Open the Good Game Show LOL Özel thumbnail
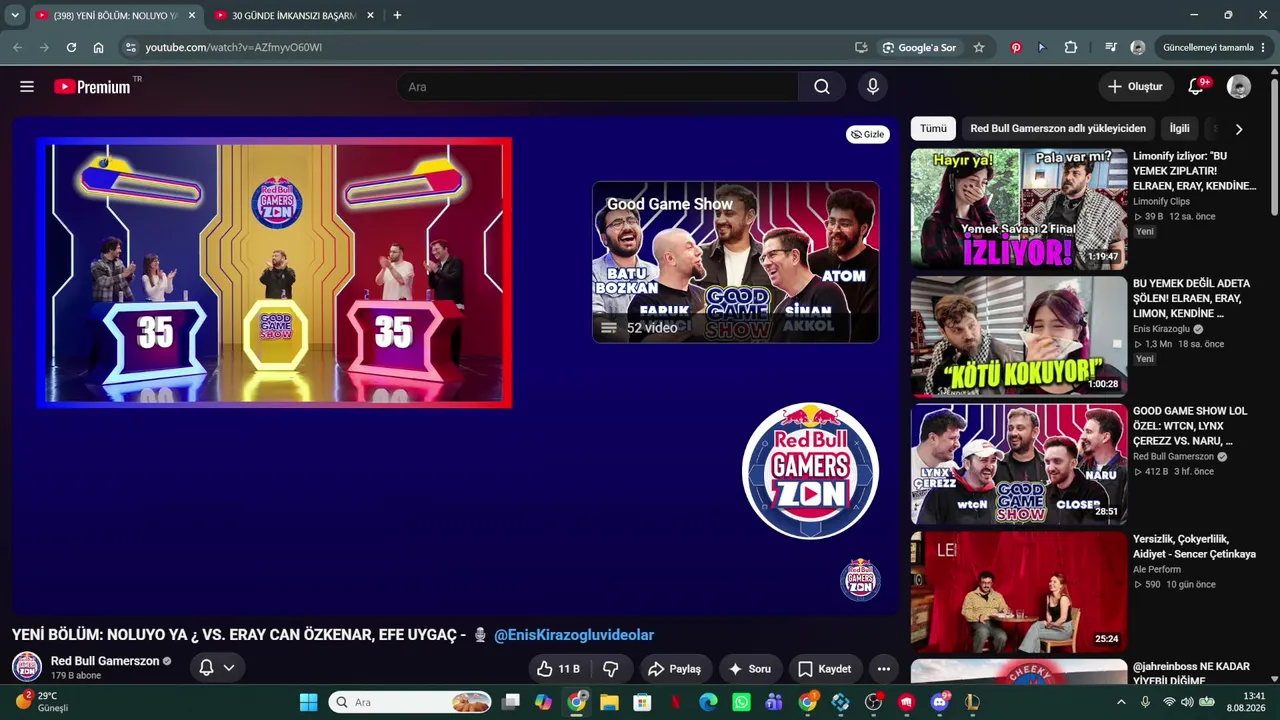 1019,464
